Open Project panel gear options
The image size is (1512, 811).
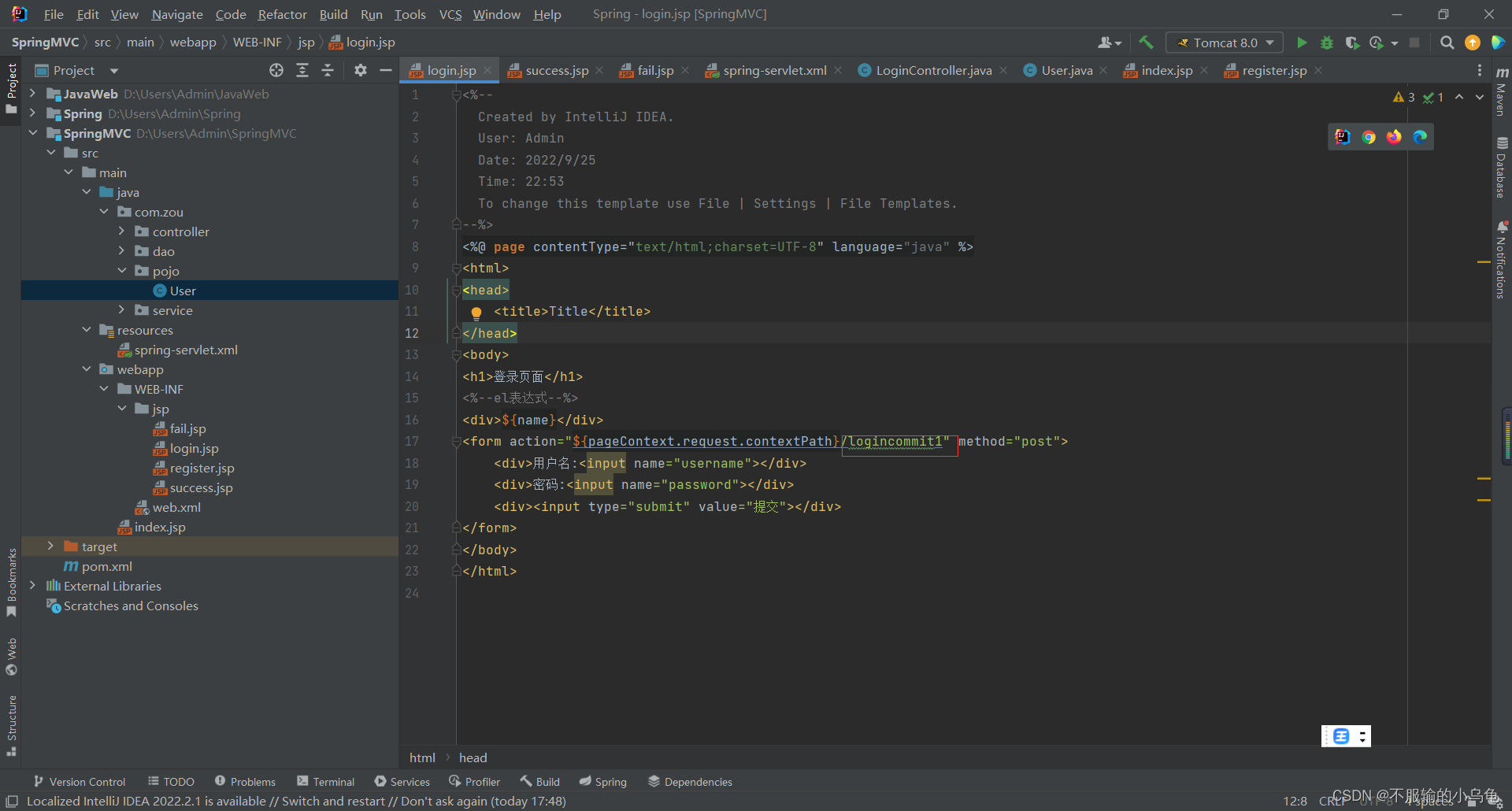click(361, 70)
